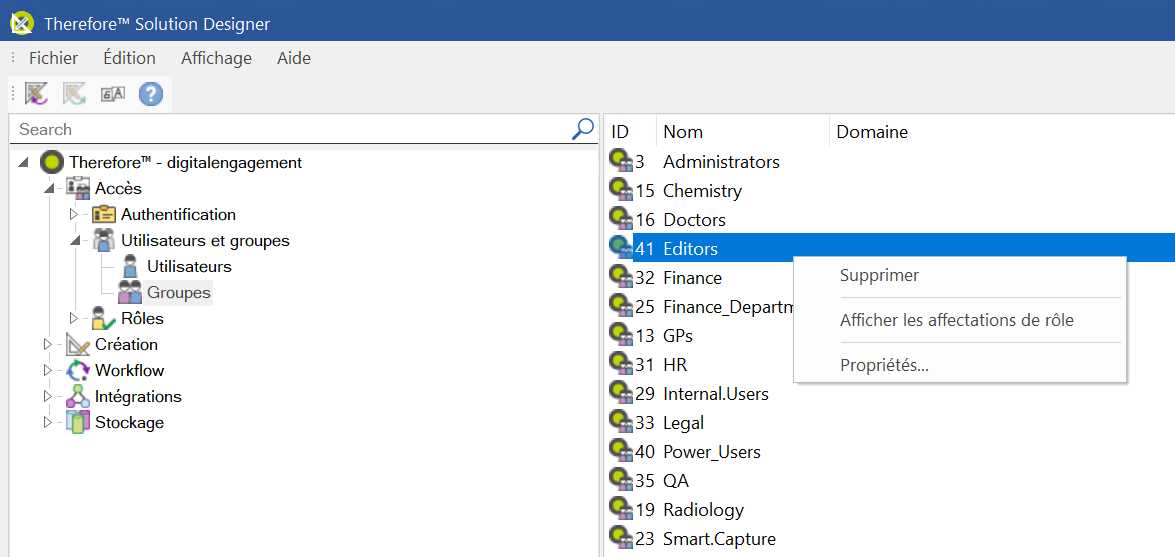This screenshot has height=557, width=1175.
Task: Click the Stockage storage icon
Action: pos(78,422)
